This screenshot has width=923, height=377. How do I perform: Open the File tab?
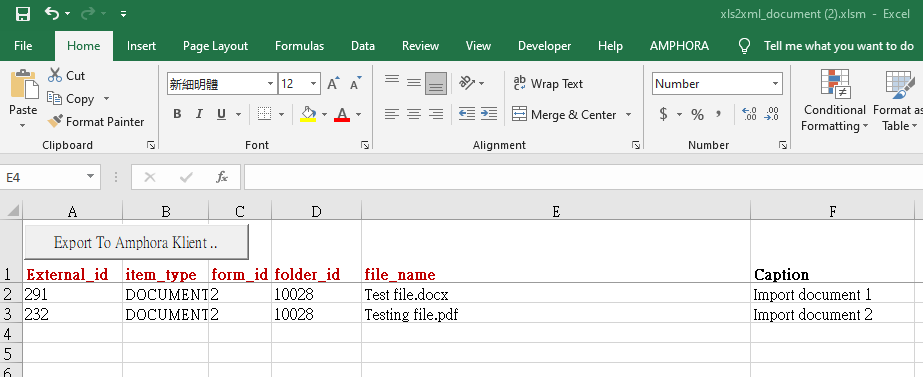tap(23, 46)
